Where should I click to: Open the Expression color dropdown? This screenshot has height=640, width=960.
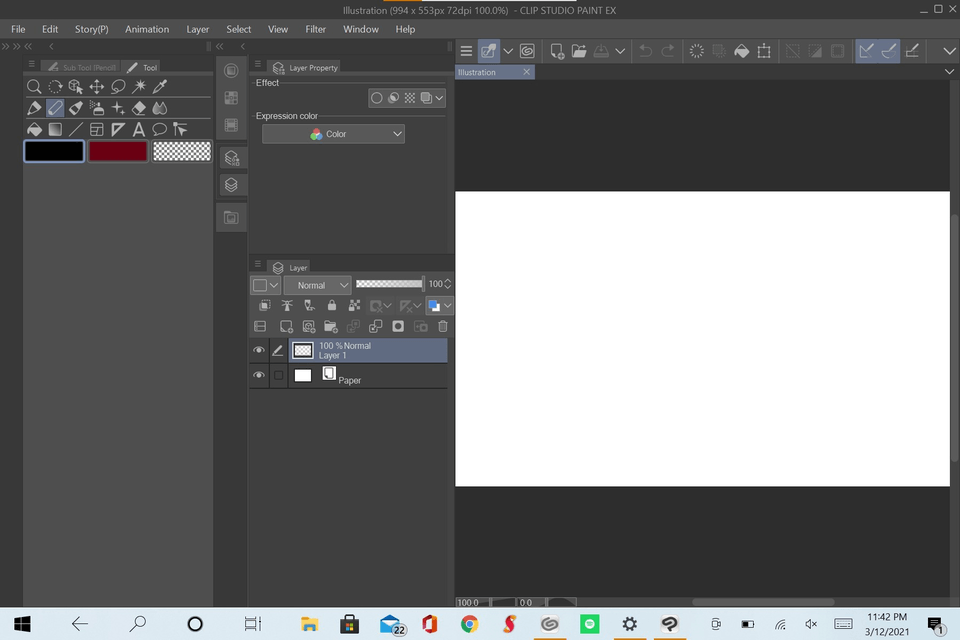(x=333, y=134)
